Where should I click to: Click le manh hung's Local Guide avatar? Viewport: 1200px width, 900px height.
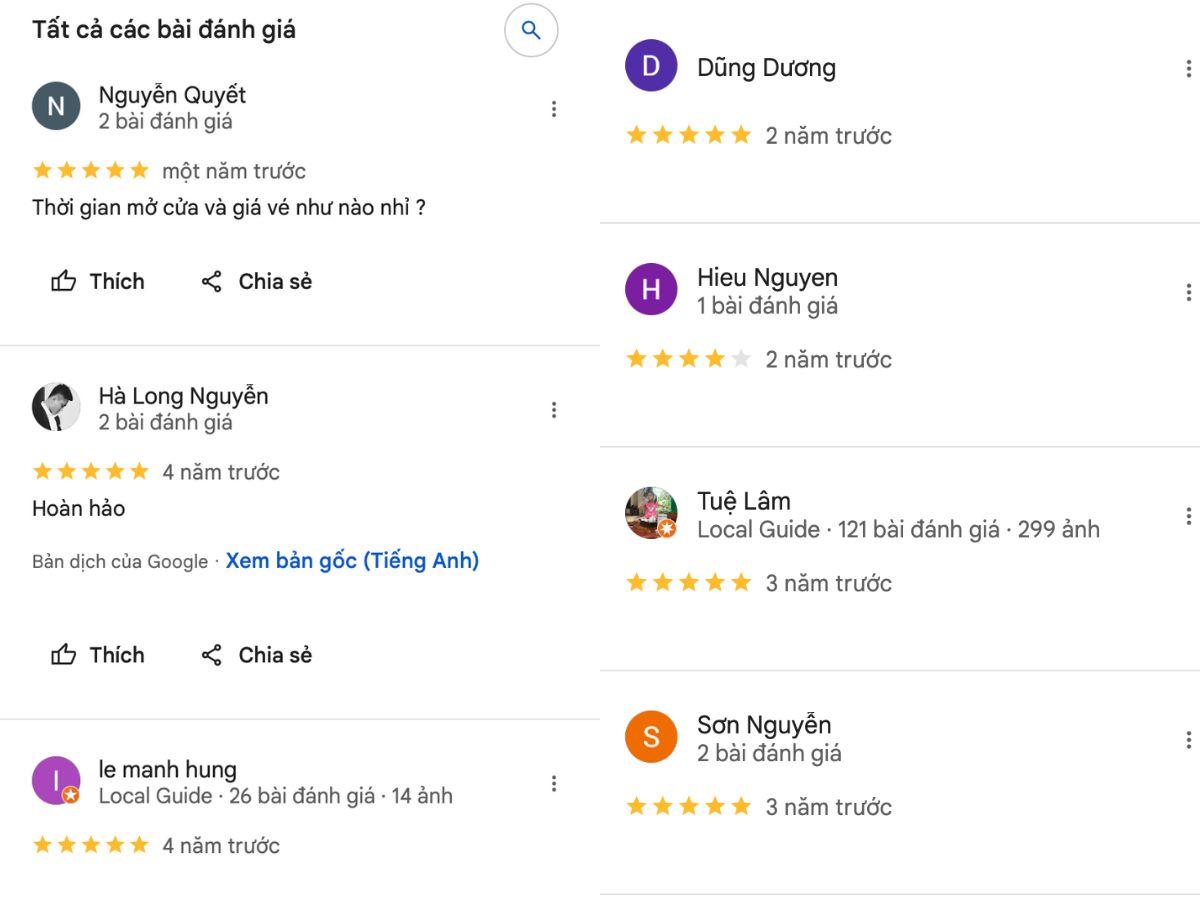click(x=56, y=780)
